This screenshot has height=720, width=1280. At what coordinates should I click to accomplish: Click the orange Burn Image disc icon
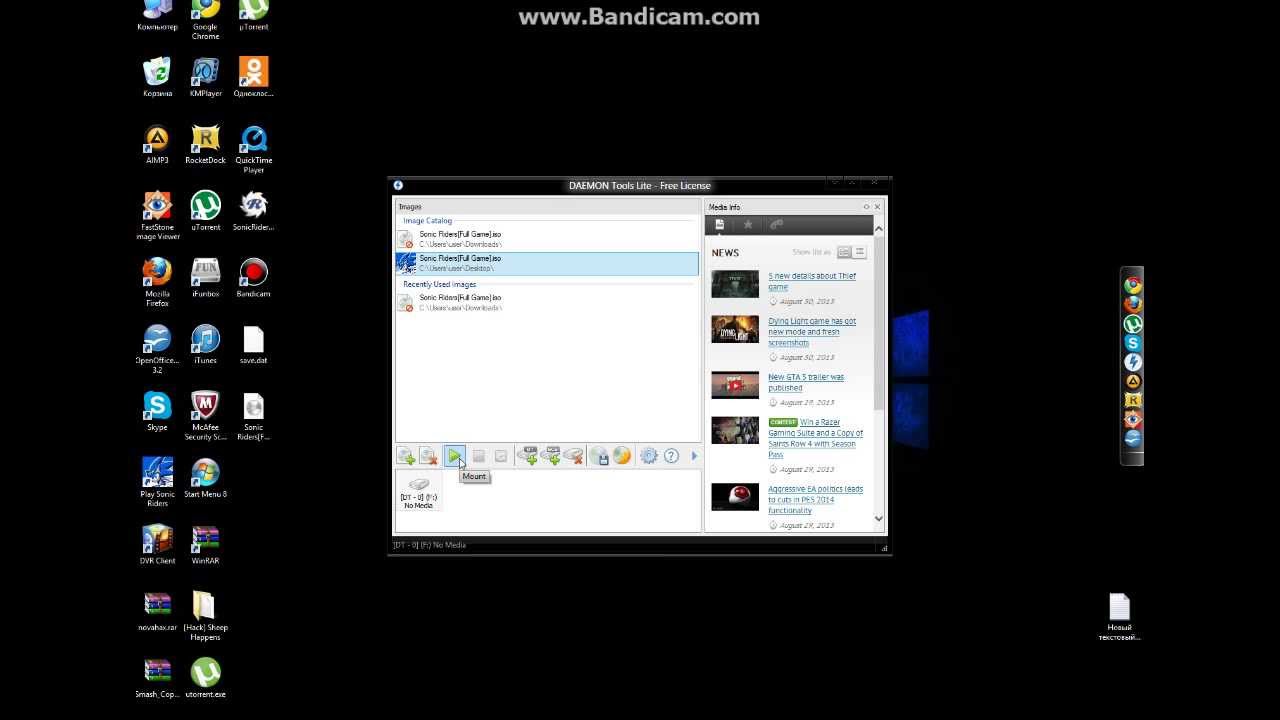click(x=622, y=456)
